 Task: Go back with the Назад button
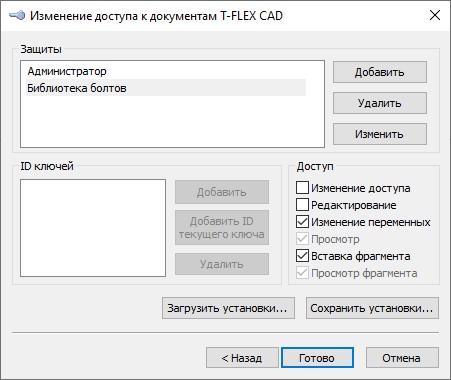tap(242, 358)
